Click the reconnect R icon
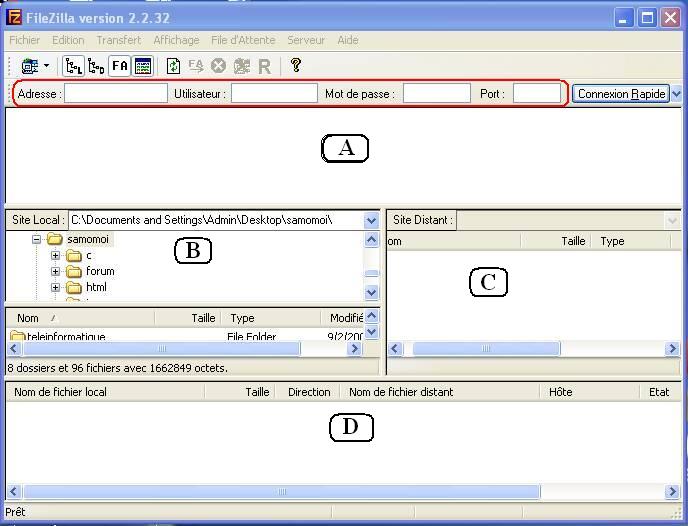The image size is (688, 526). pos(264,67)
